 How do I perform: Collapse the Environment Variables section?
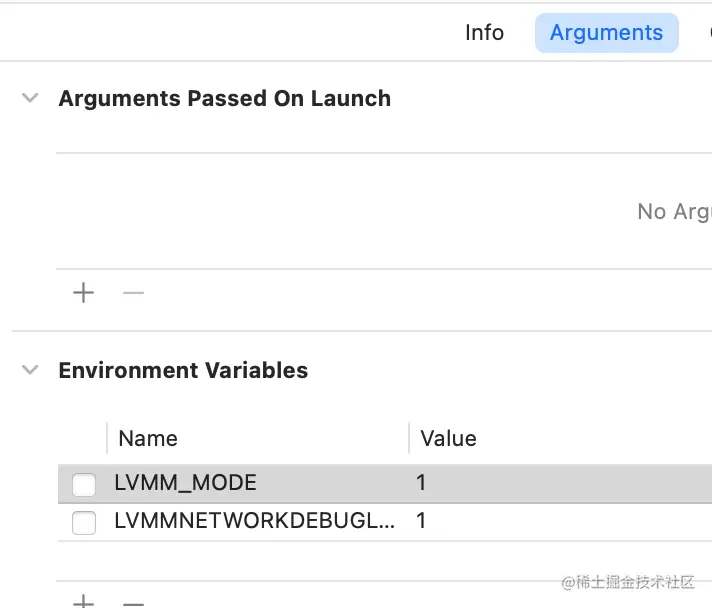[x=30, y=370]
